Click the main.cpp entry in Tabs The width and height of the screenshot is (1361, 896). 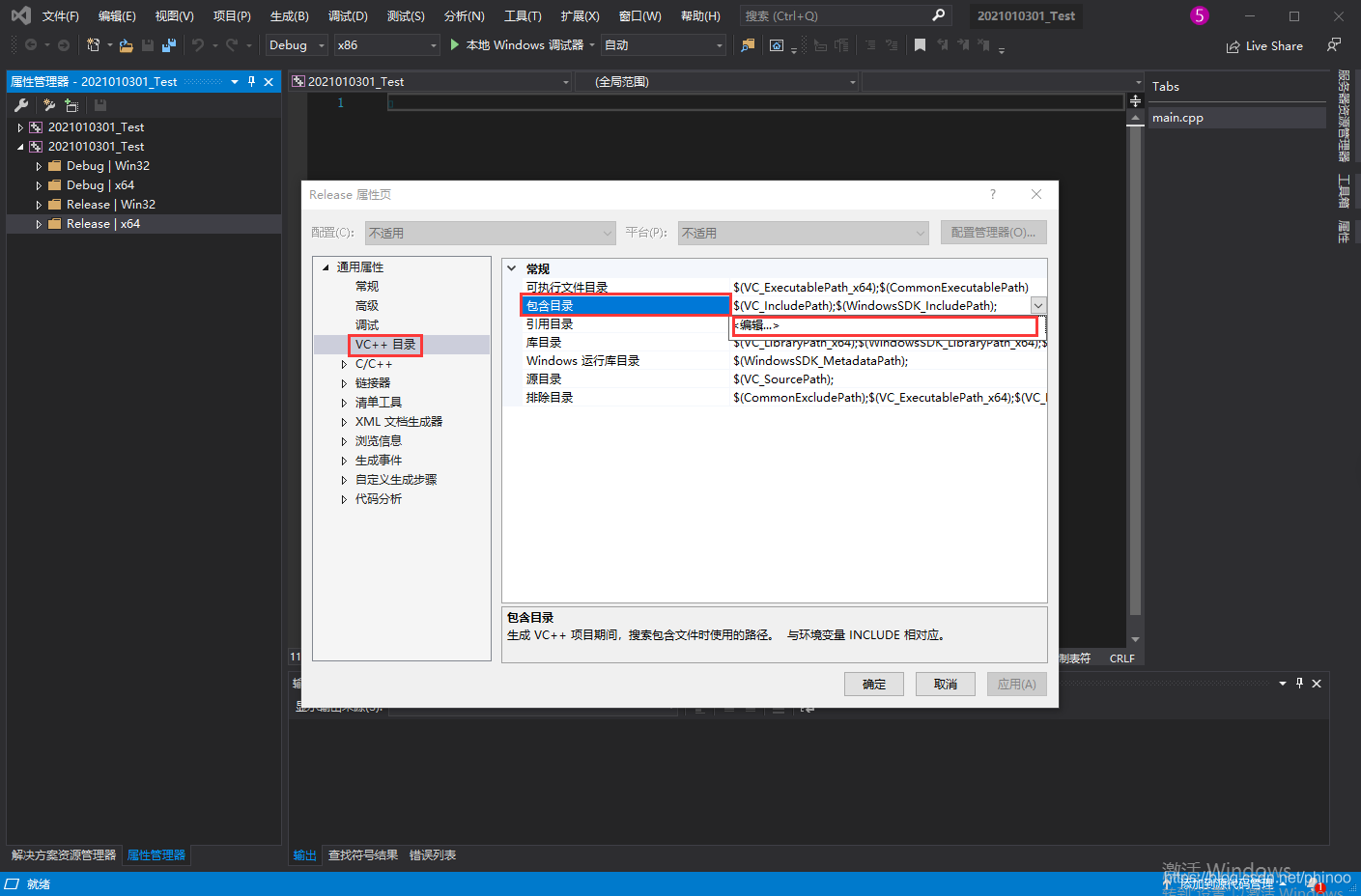point(1236,118)
